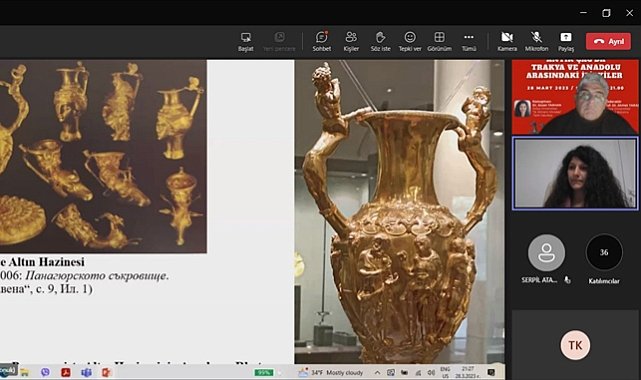Viewport: 641px width, 380px height.
Task: Select the presenter's video tile with red banner
Action: 575,97
